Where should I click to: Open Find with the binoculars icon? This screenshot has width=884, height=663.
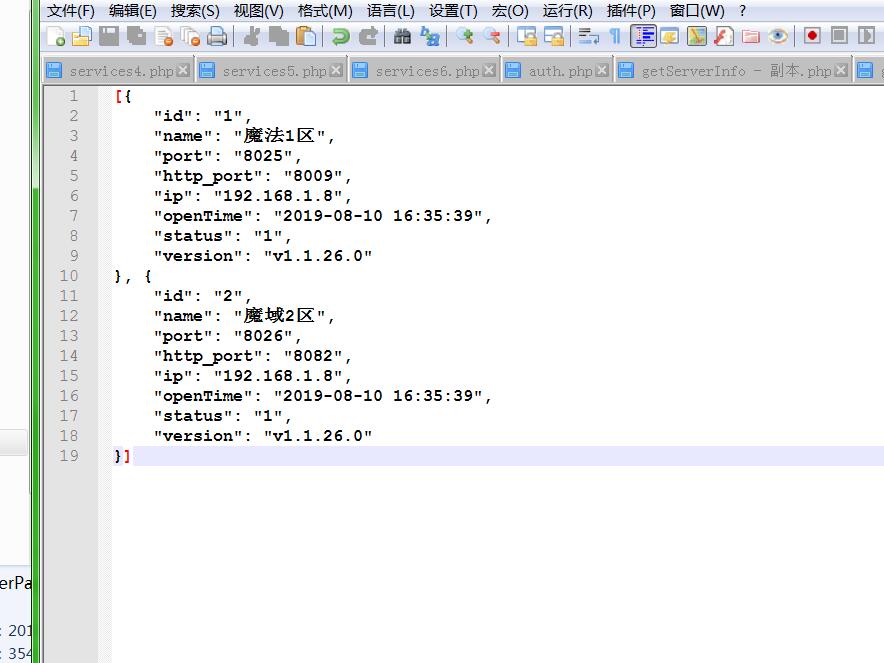[x=402, y=37]
